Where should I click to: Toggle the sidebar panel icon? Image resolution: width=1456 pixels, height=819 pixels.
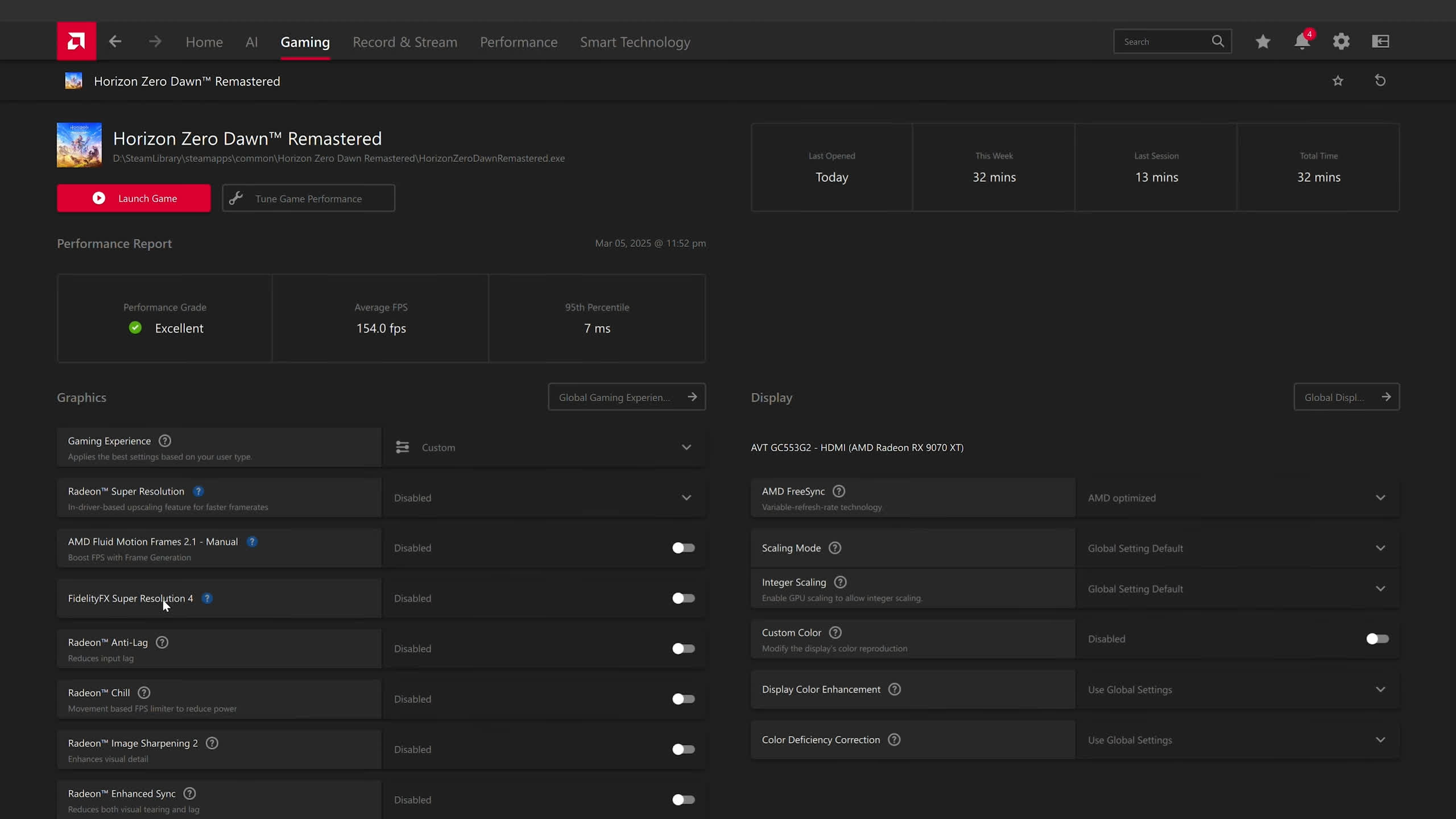click(1380, 42)
